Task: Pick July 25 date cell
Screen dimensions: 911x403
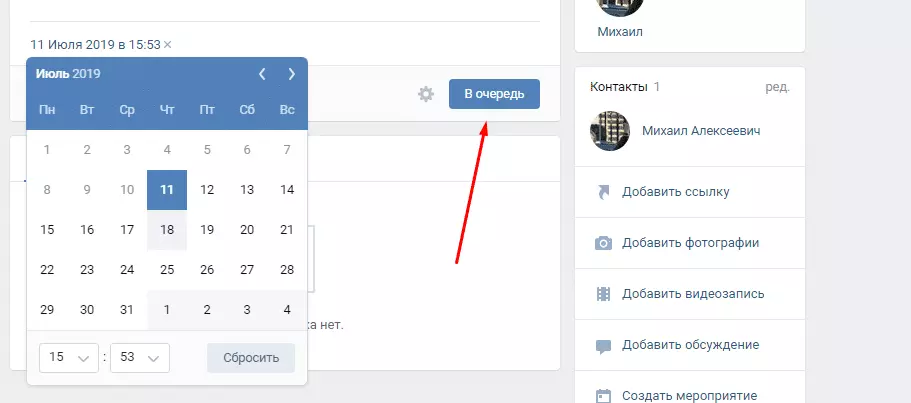Action: 167,270
